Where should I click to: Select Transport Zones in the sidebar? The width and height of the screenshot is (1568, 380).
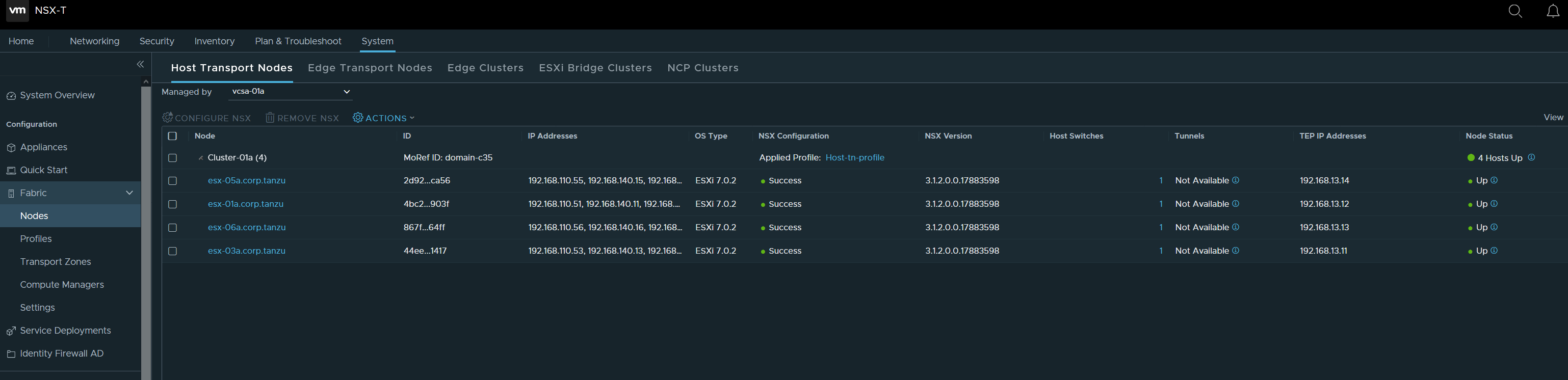(56, 262)
